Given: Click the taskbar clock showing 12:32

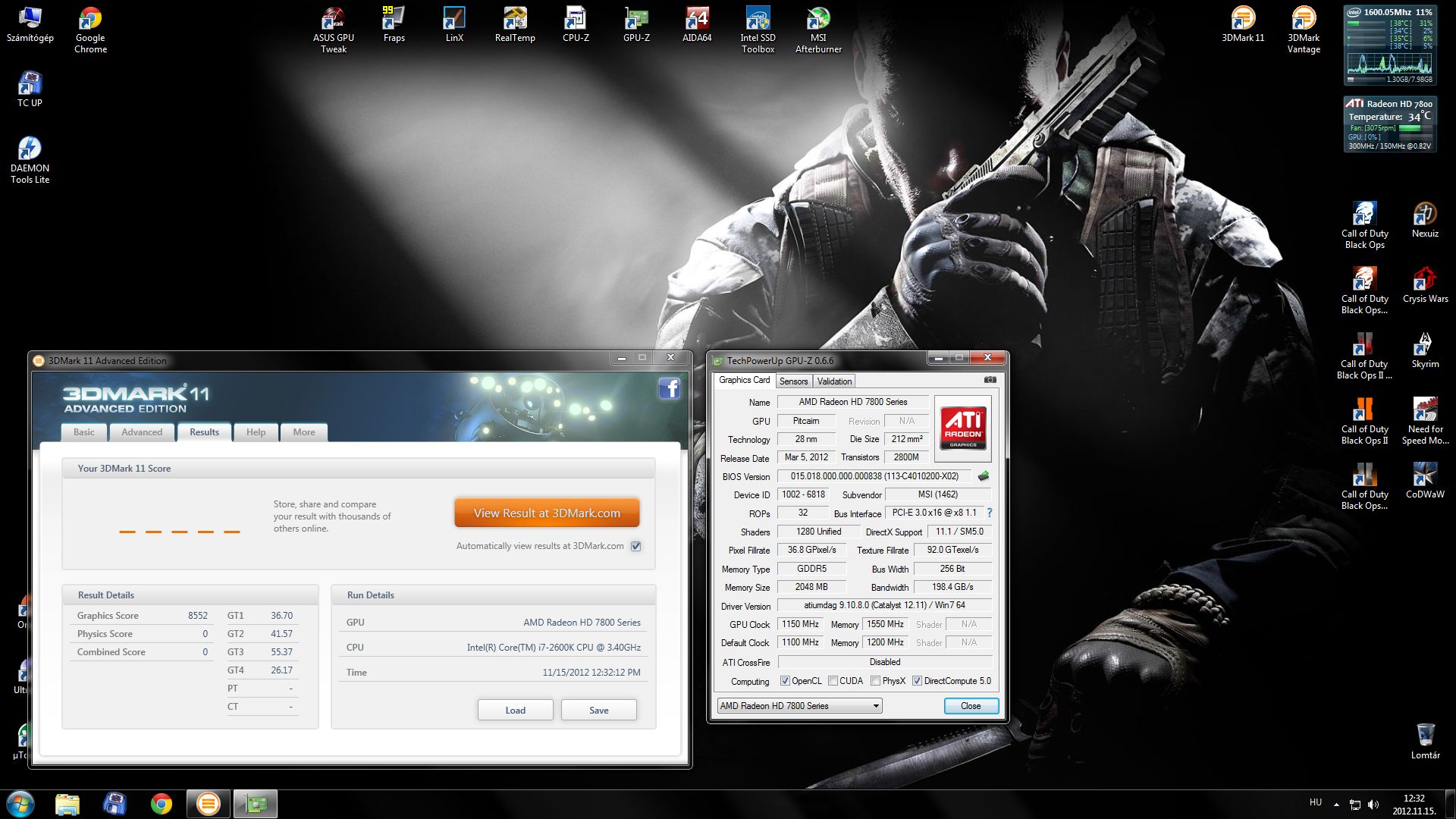Looking at the screenshot, I should (x=1414, y=804).
